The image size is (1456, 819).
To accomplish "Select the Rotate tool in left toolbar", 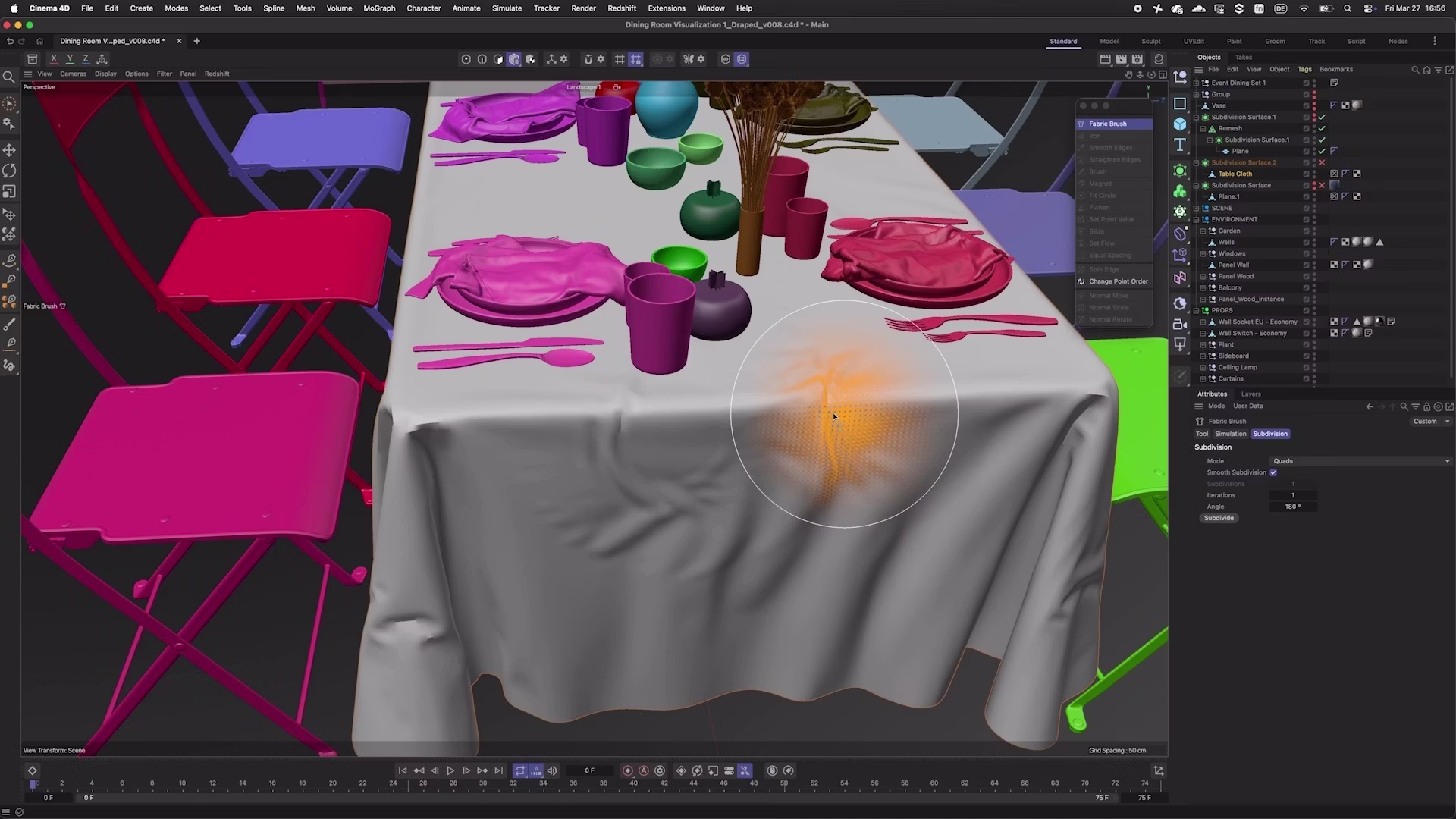I will (x=9, y=171).
